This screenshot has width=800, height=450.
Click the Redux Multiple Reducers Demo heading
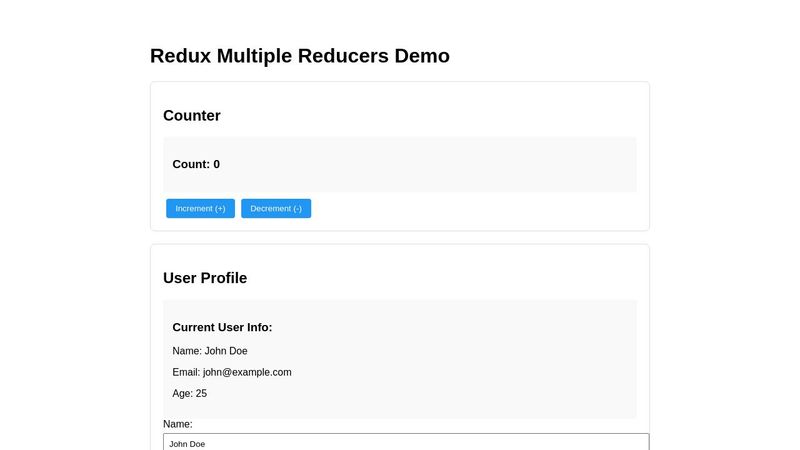pos(299,56)
